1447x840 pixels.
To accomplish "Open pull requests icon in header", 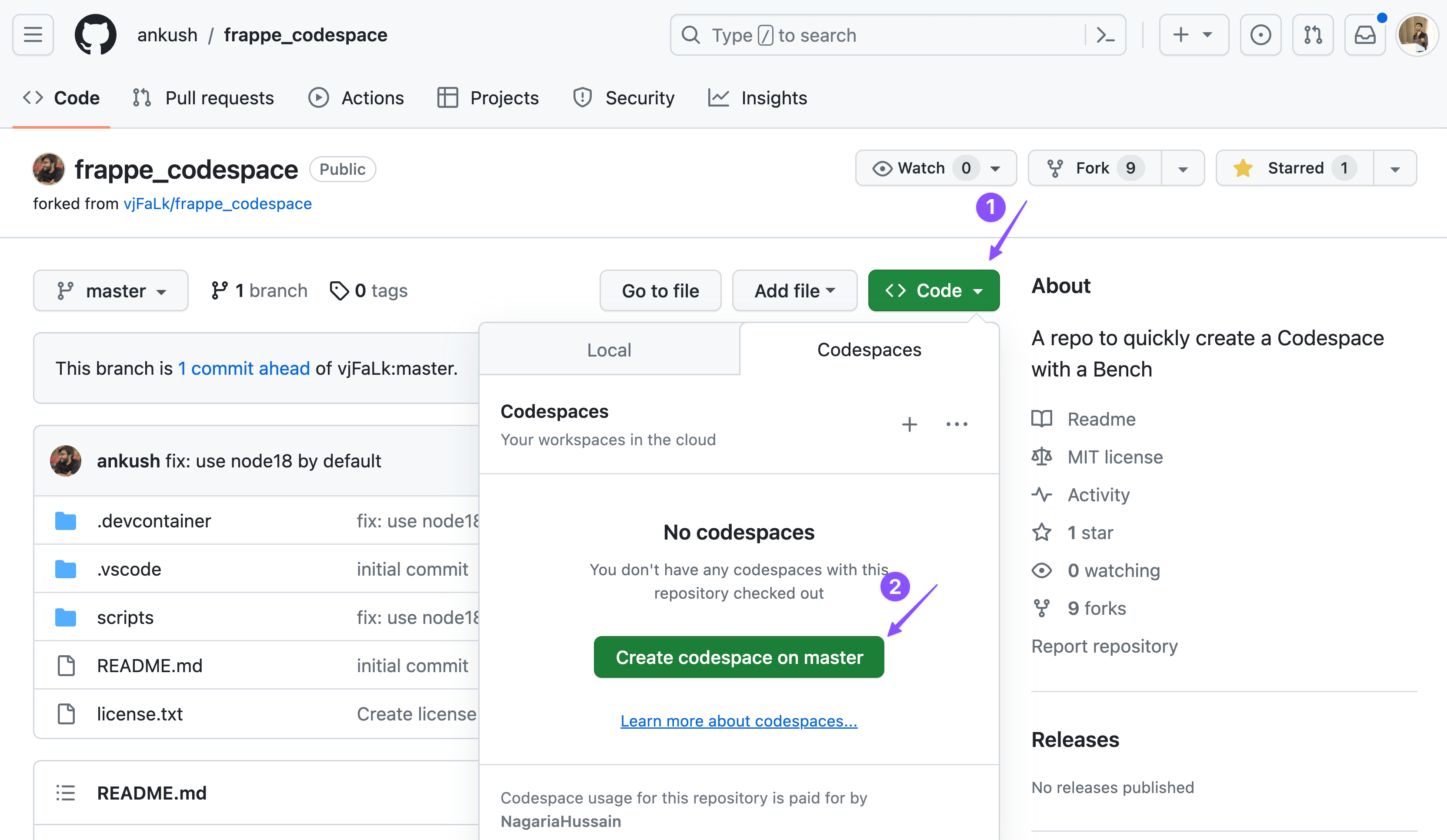I will click(1313, 35).
